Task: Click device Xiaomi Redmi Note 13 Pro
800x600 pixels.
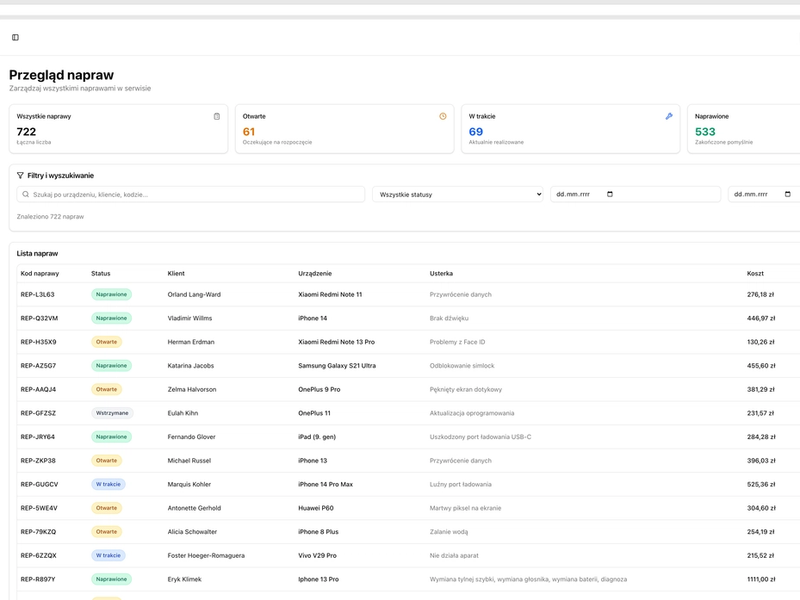Action: (x=336, y=342)
